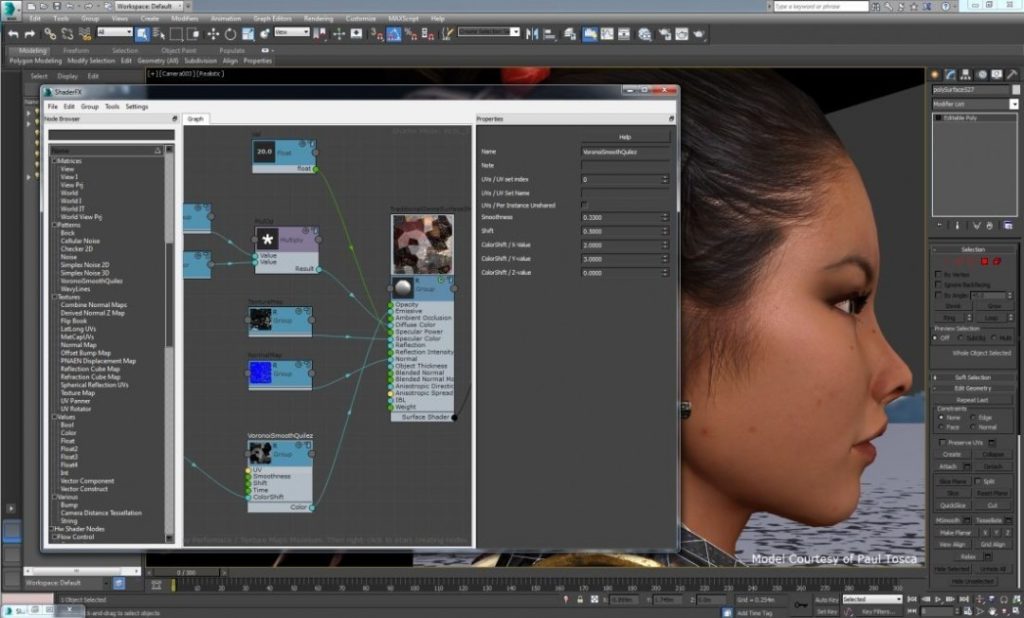Enable the Ignore Backfacing checkbox

(938, 285)
